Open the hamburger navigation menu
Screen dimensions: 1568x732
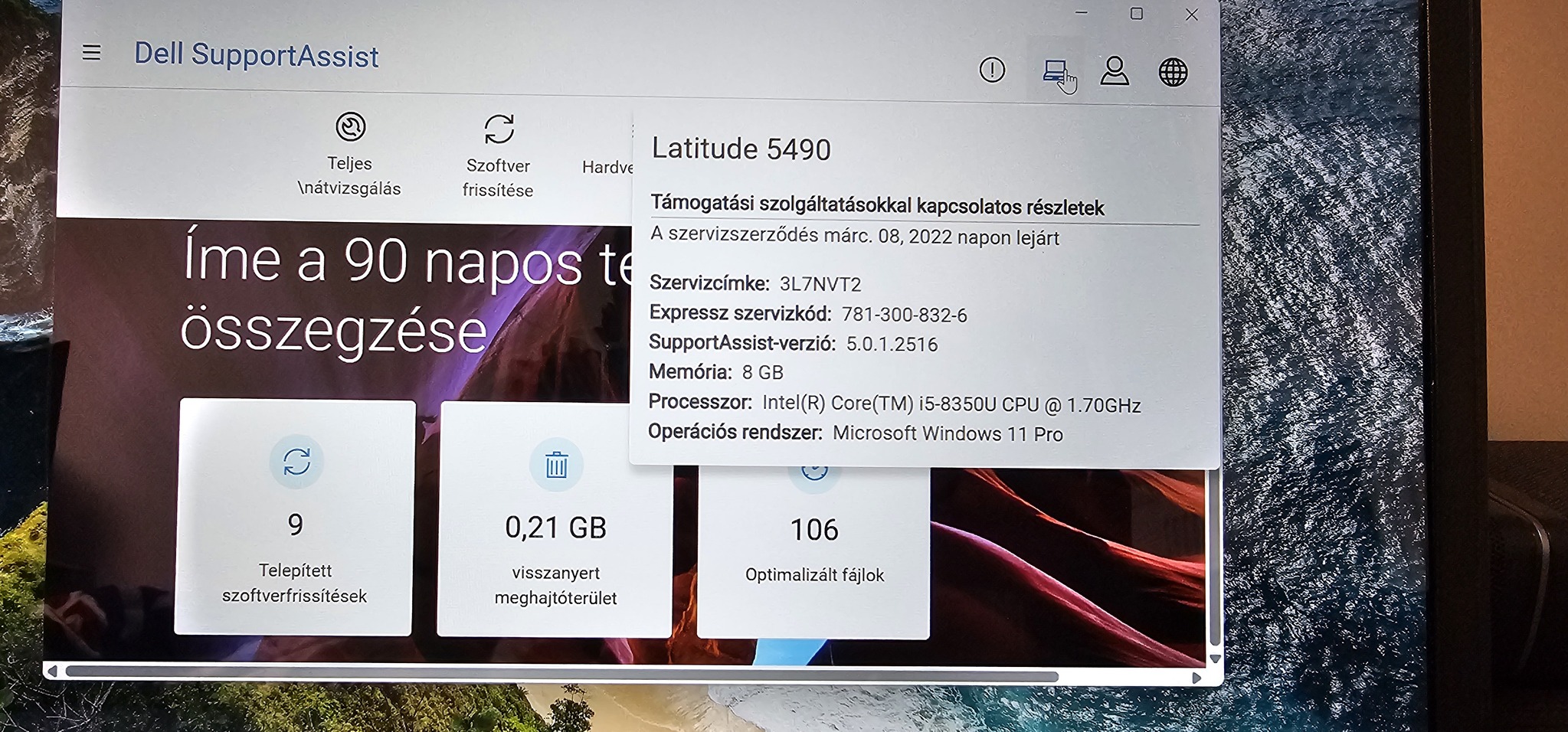click(91, 52)
